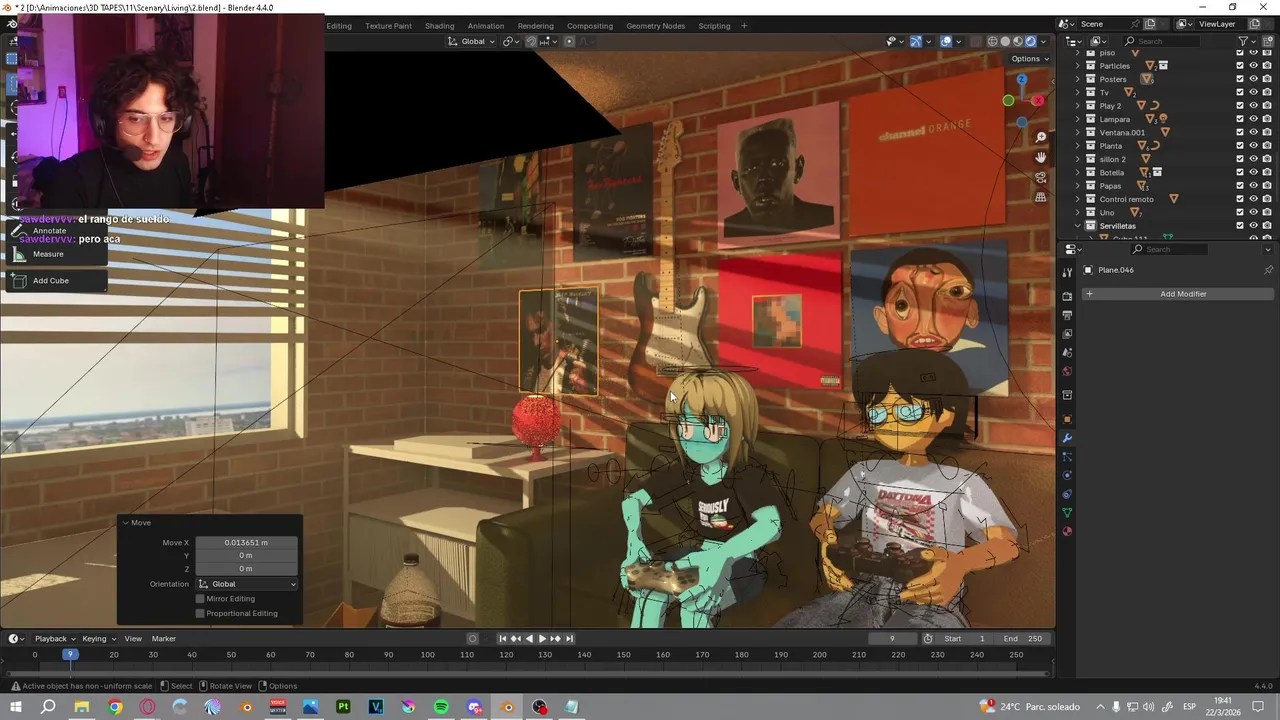The width and height of the screenshot is (1280, 720).
Task: Jump to the timeline end frame
Action: [x=569, y=639]
